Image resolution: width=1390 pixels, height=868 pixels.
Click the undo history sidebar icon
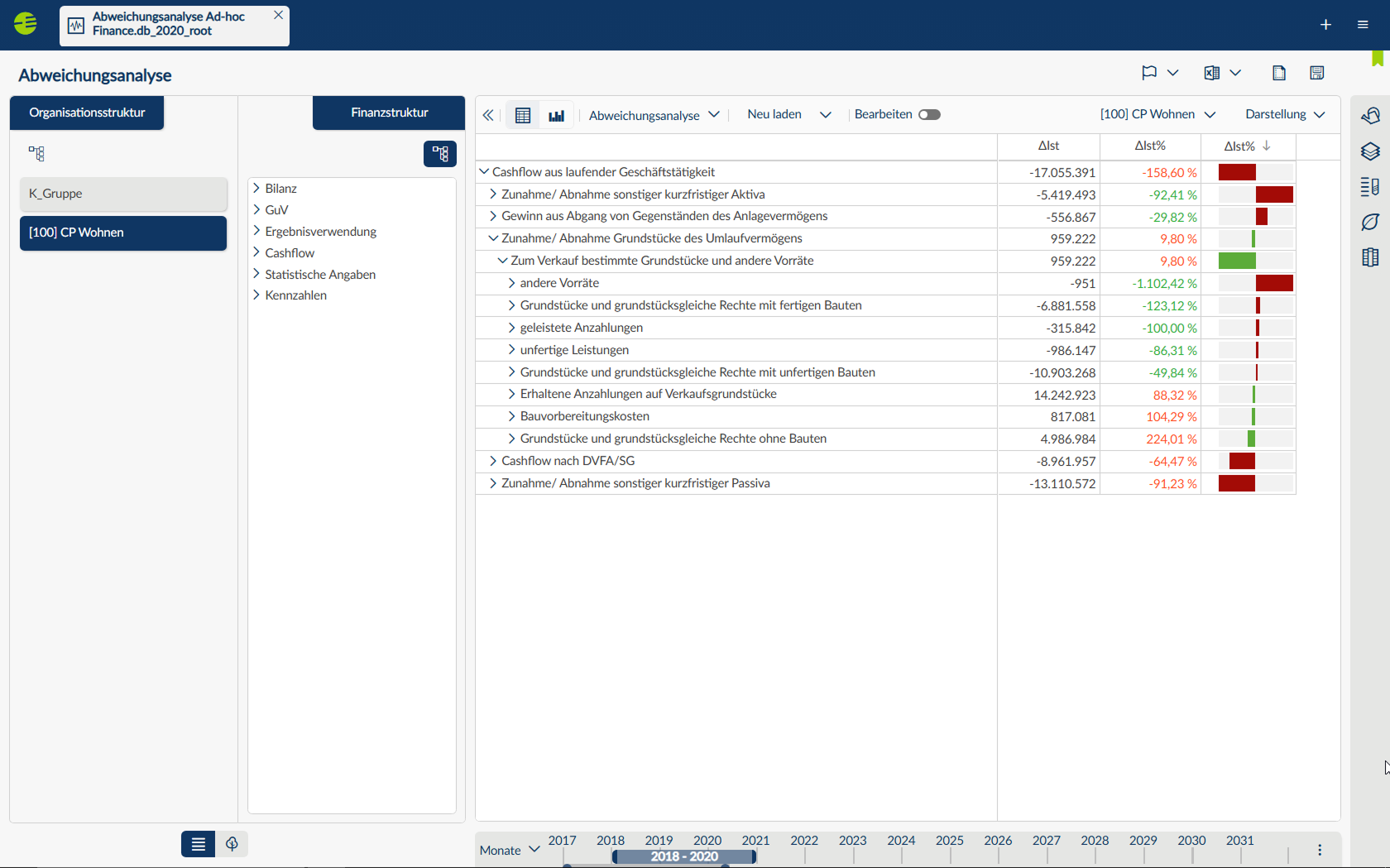(x=1370, y=115)
